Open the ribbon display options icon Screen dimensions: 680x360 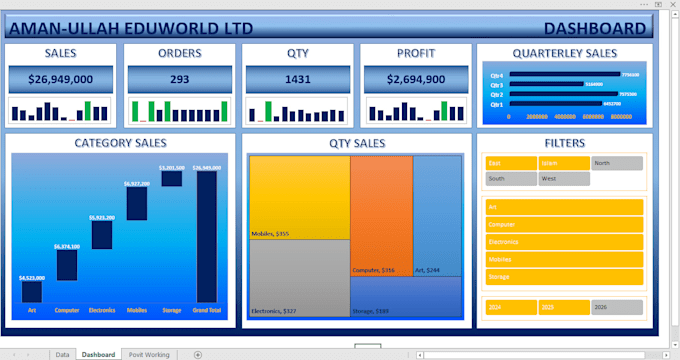pyautogui.click(x=658, y=4)
